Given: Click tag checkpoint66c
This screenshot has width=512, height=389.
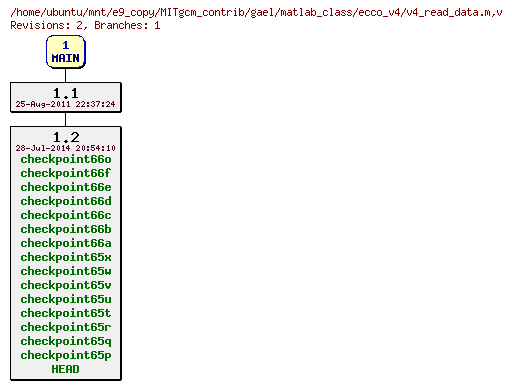Looking at the screenshot, I should 66,215.
